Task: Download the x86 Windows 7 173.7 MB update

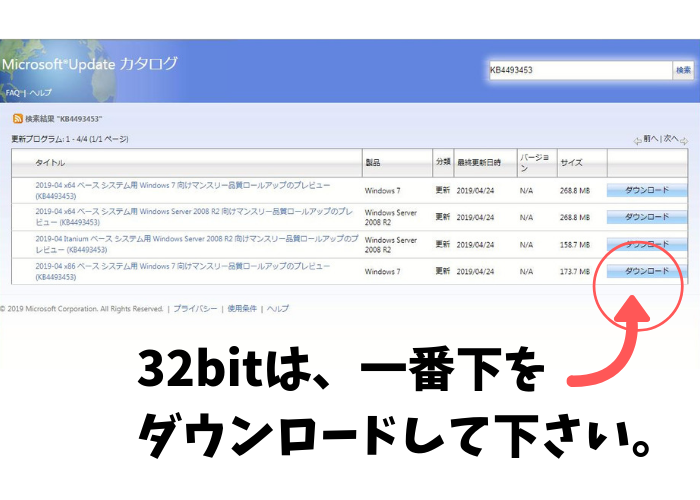Action: (x=646, y=271)
